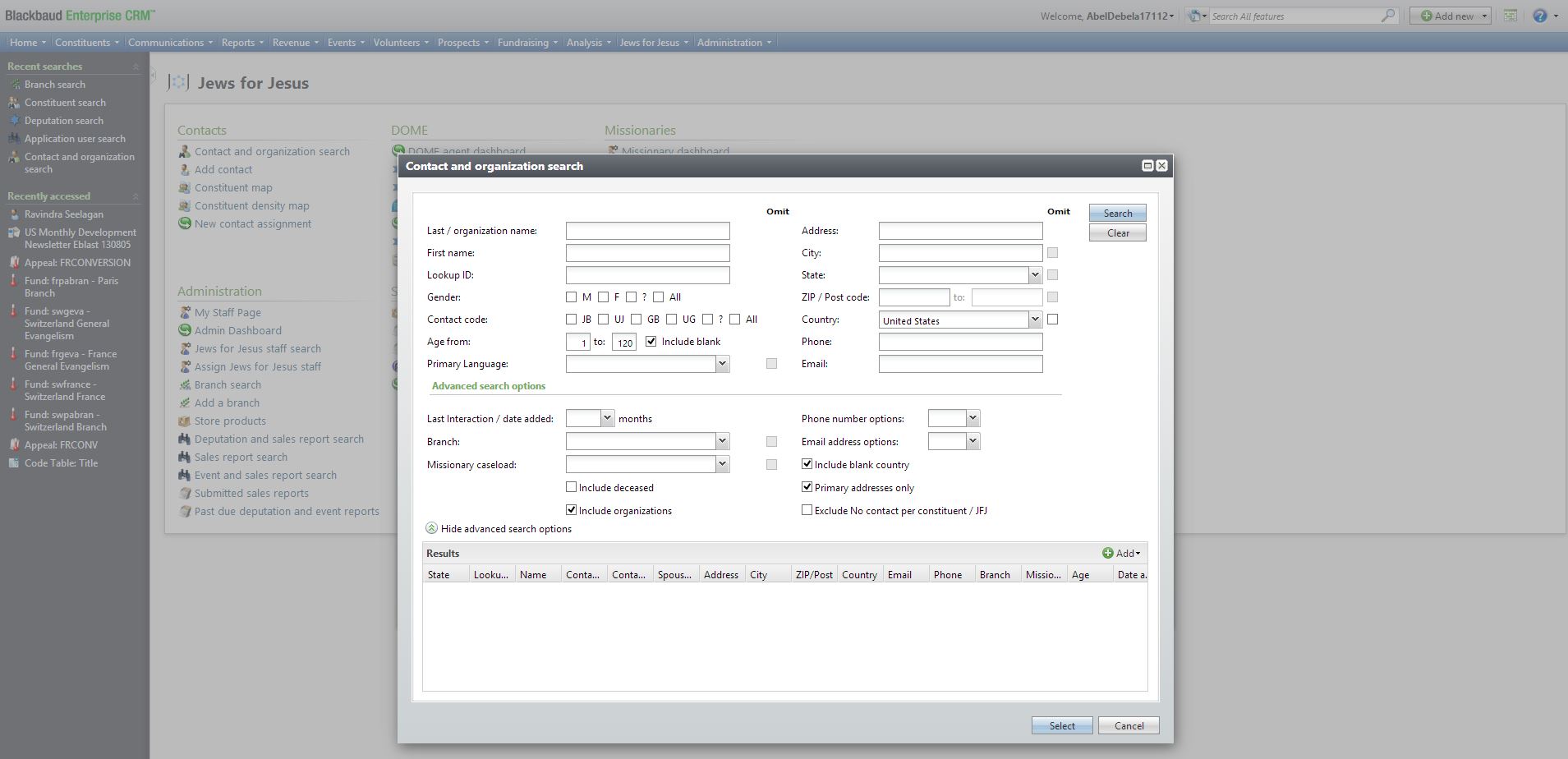
Task: Open Email address options dropdown
Action: point(973,441)
